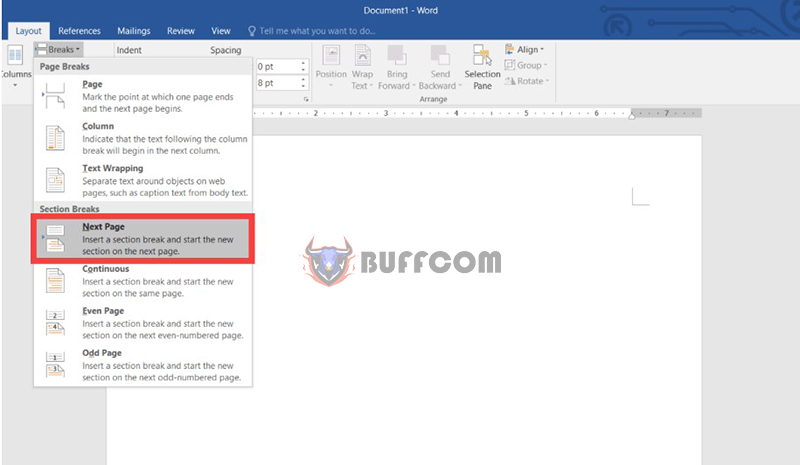Open the Mailings tab
This screenshot has width=800, height=465.
134,31
